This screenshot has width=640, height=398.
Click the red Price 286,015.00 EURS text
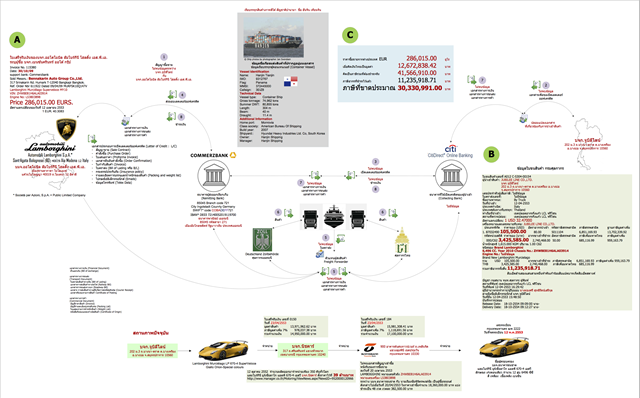pyautogui.click(x=41, y=102)
